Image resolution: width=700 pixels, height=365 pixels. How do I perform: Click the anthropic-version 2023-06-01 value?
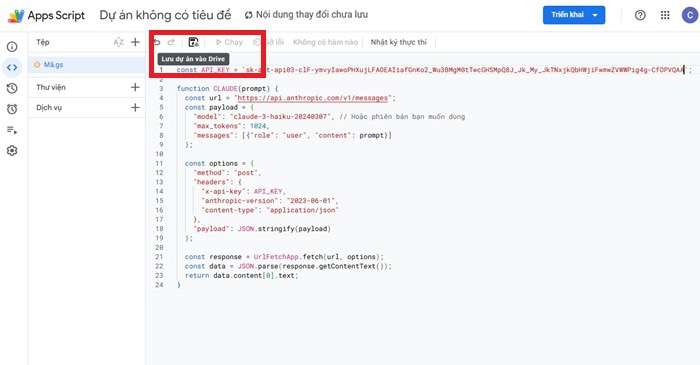(x=312, y=201)
